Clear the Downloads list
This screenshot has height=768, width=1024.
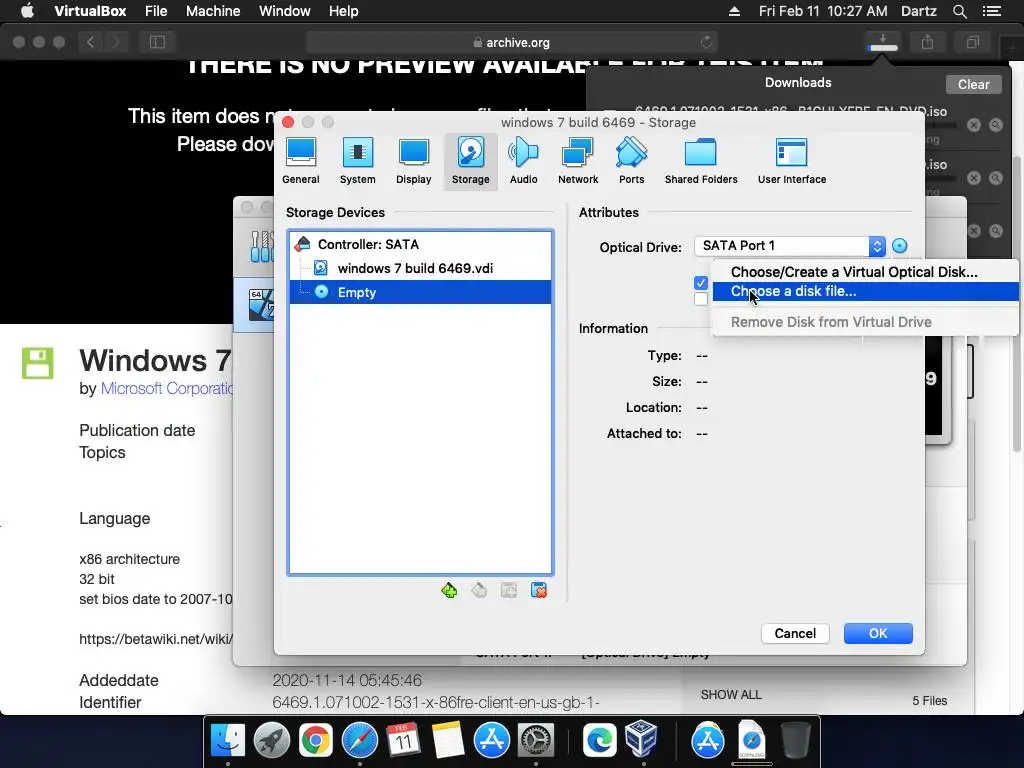[973, 84]
